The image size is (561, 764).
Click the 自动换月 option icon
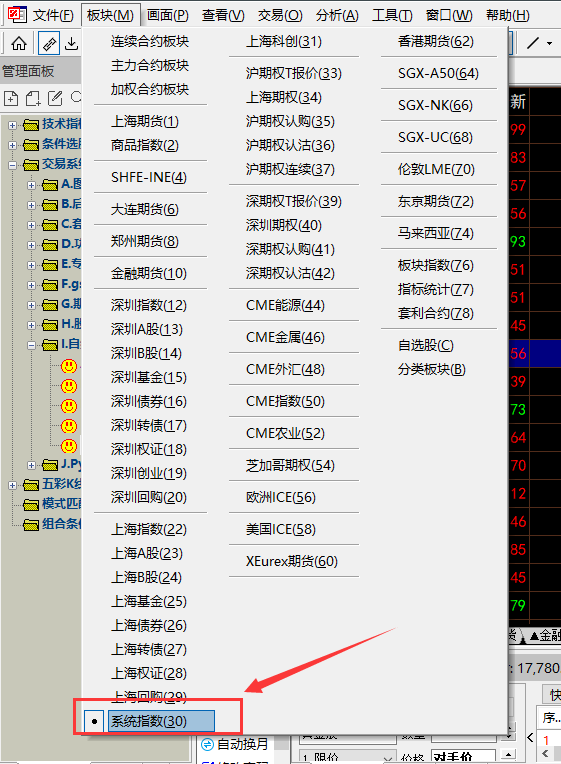click(208, 745)
